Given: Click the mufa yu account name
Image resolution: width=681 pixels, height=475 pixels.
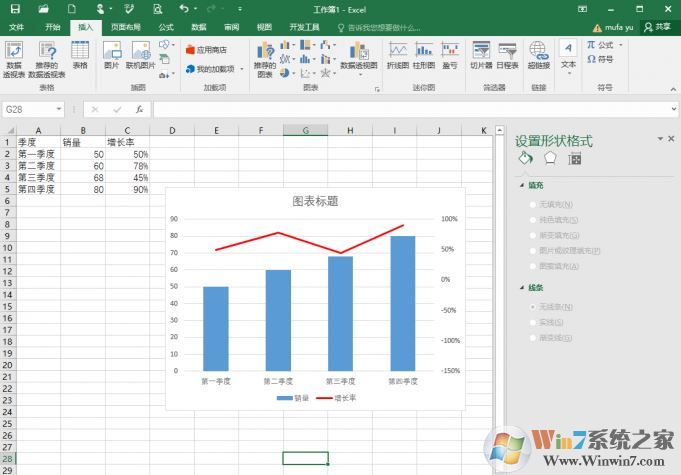Looking at the screenshot, I should pyautogui.click(x=619, y=27).
